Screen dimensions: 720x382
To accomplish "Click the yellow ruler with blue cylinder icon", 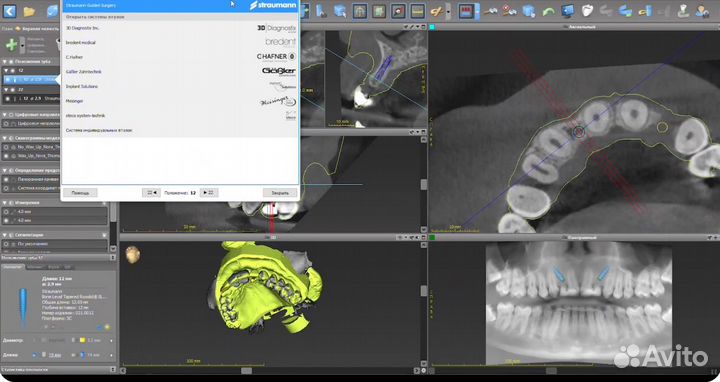I will click(x=645, y=11).
